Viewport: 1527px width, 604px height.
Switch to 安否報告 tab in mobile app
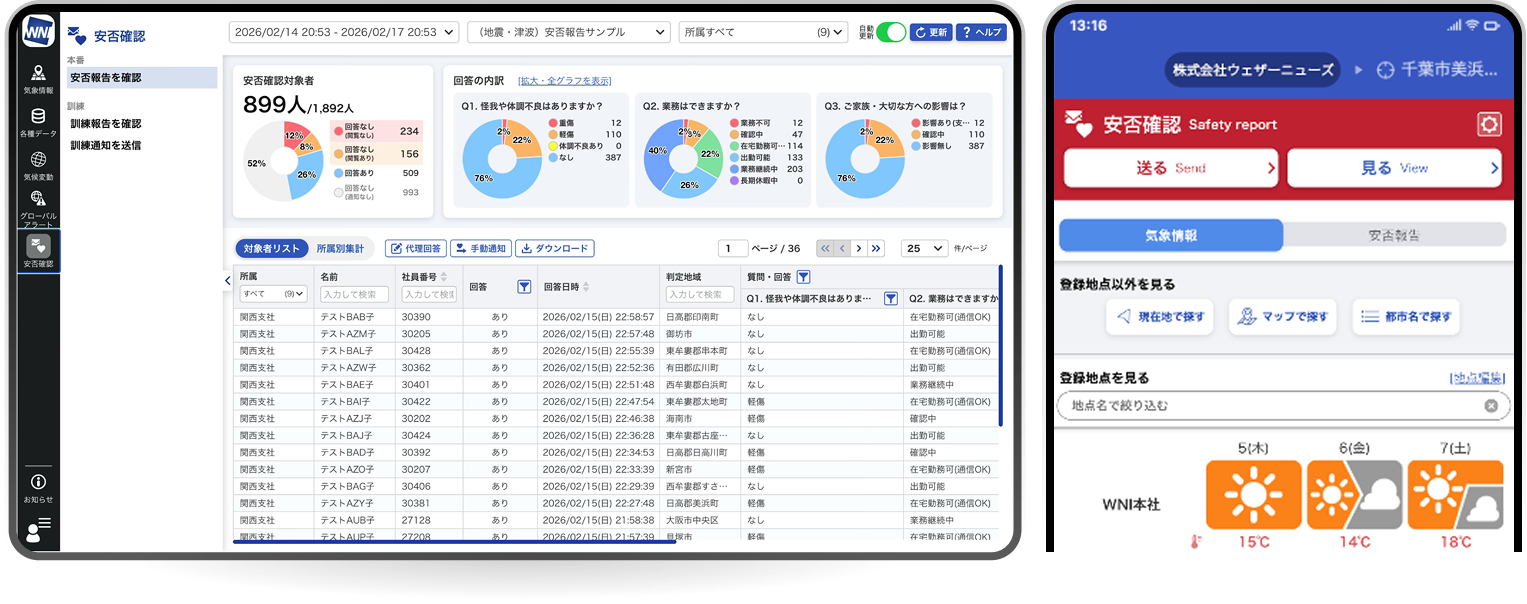point(1394,235)
